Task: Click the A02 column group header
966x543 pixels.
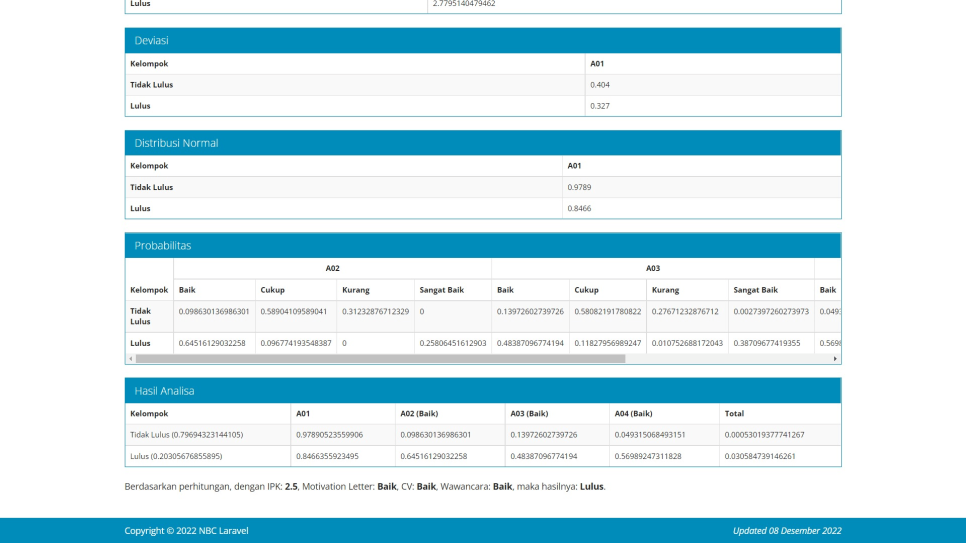Action: (333, 268)
